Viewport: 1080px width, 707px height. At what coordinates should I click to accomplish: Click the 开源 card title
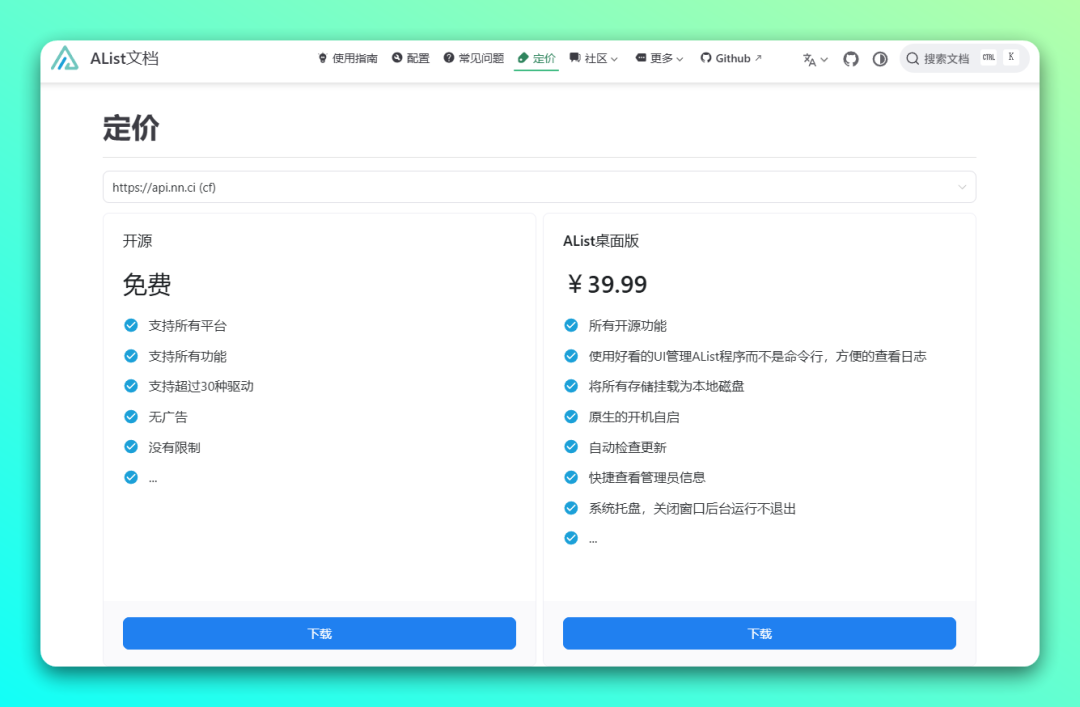(x=137, y=241)
